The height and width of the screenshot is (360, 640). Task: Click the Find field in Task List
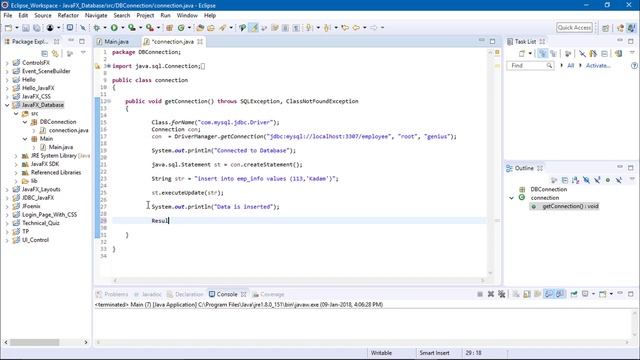530,66
